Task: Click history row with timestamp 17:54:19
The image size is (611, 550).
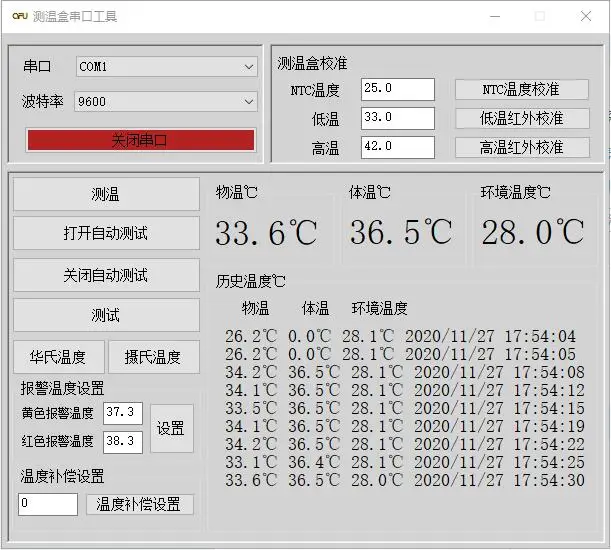Action: coord(405,426)
